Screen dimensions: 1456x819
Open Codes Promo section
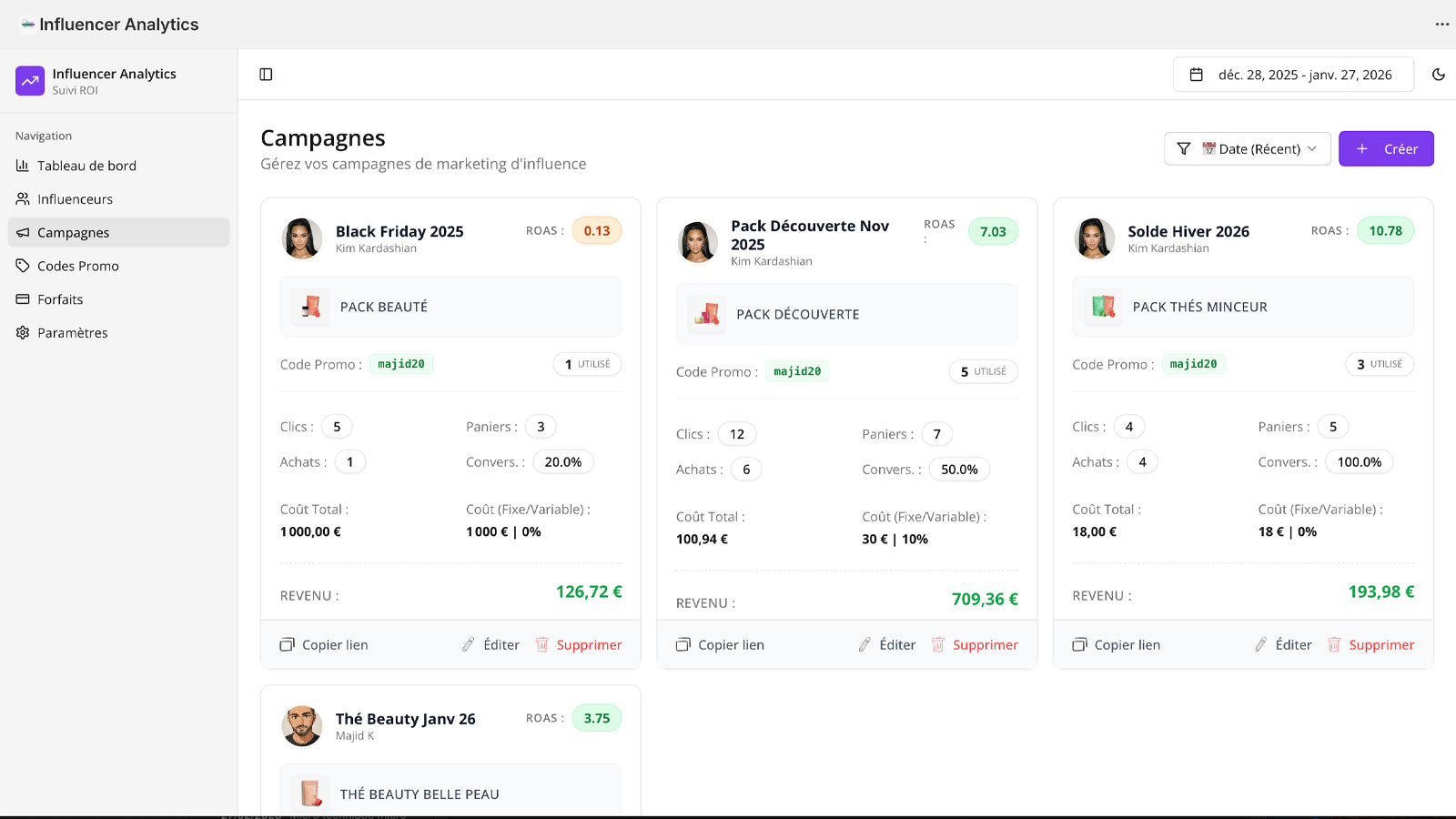click(x=77, y=266)
